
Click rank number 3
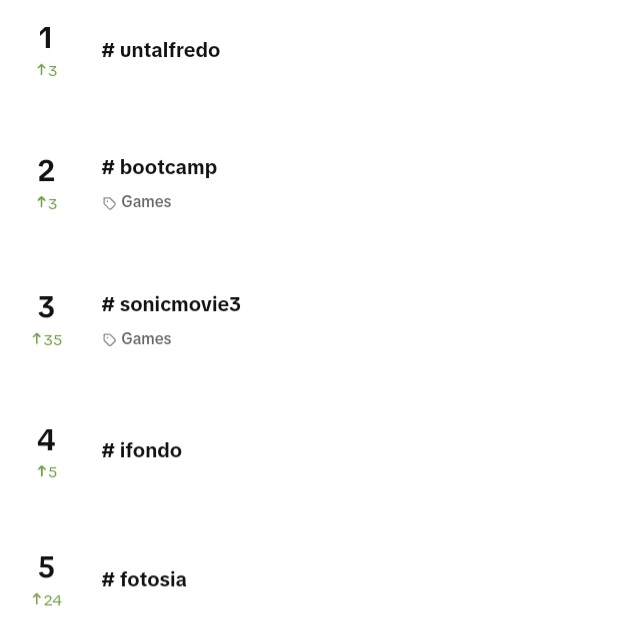(46, 307)
